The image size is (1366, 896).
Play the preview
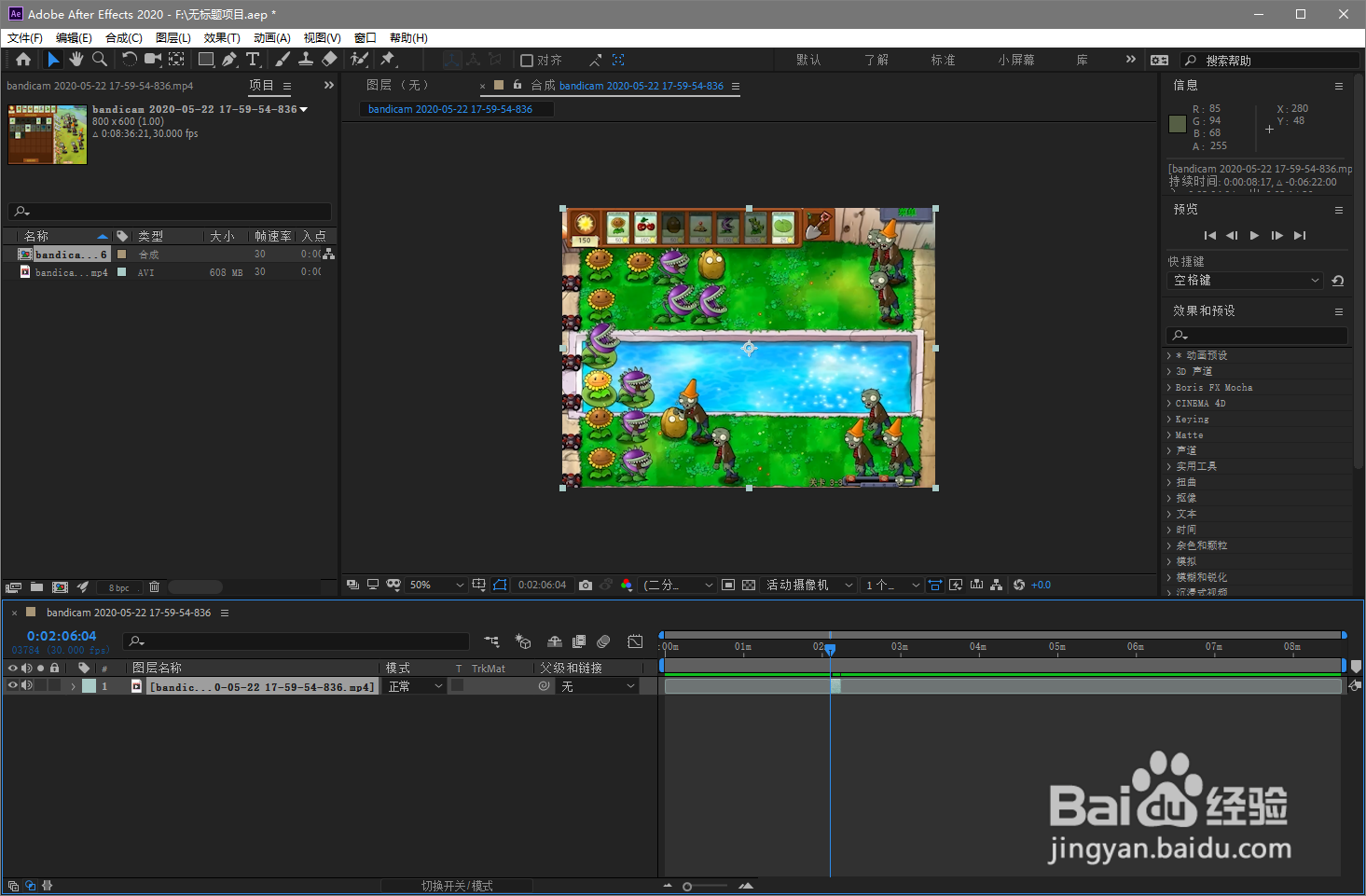(x=1254, y=236)
